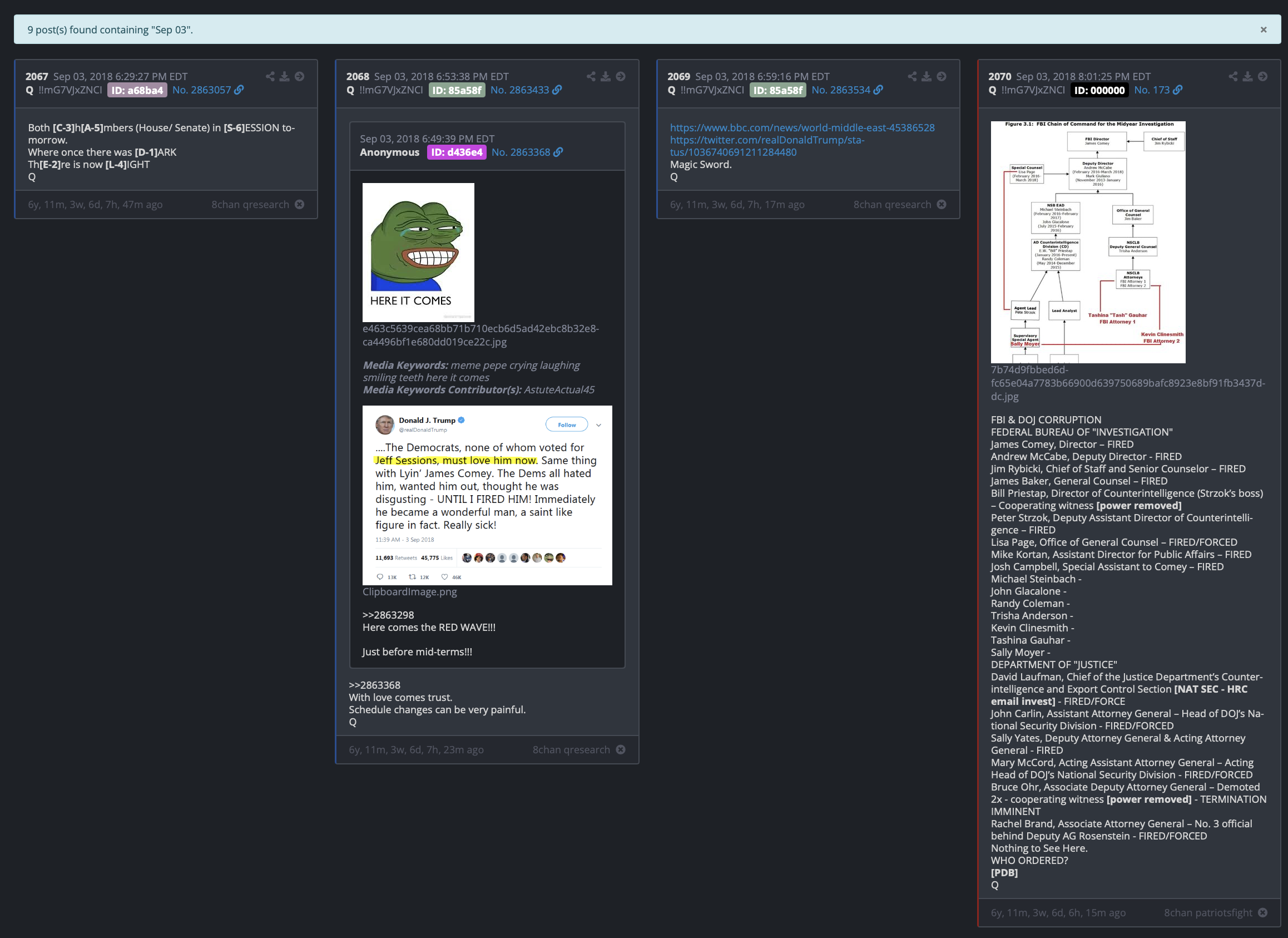
Task: Click 'Media Keywords Contributor(s): AstuteActual45' line
Action: coord(479,390)
